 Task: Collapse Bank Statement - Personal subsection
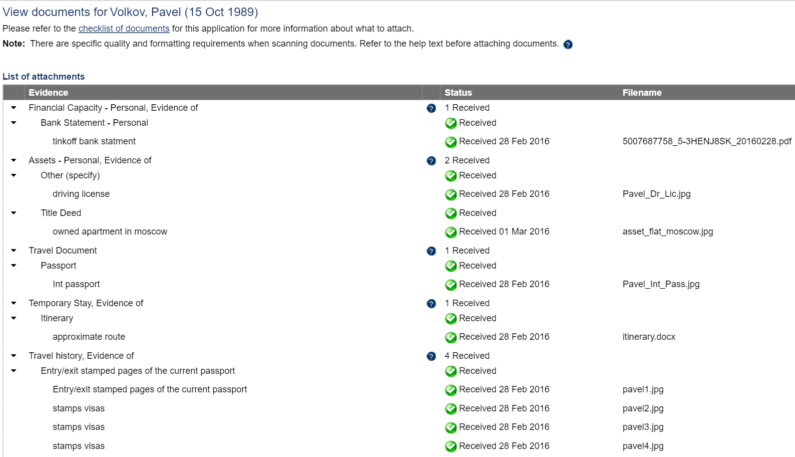[x=14, y=123]
